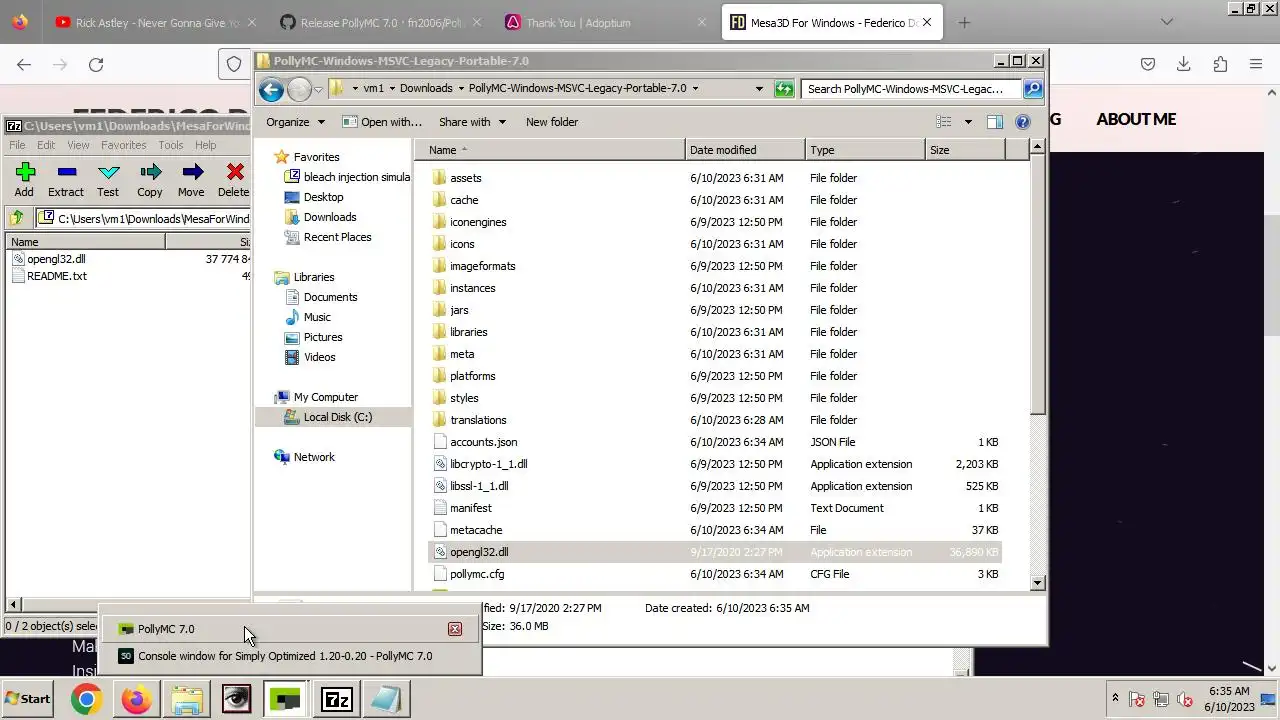Select accounts.json file
This screenshot has height=720, width=1280.
coord(716,442)
